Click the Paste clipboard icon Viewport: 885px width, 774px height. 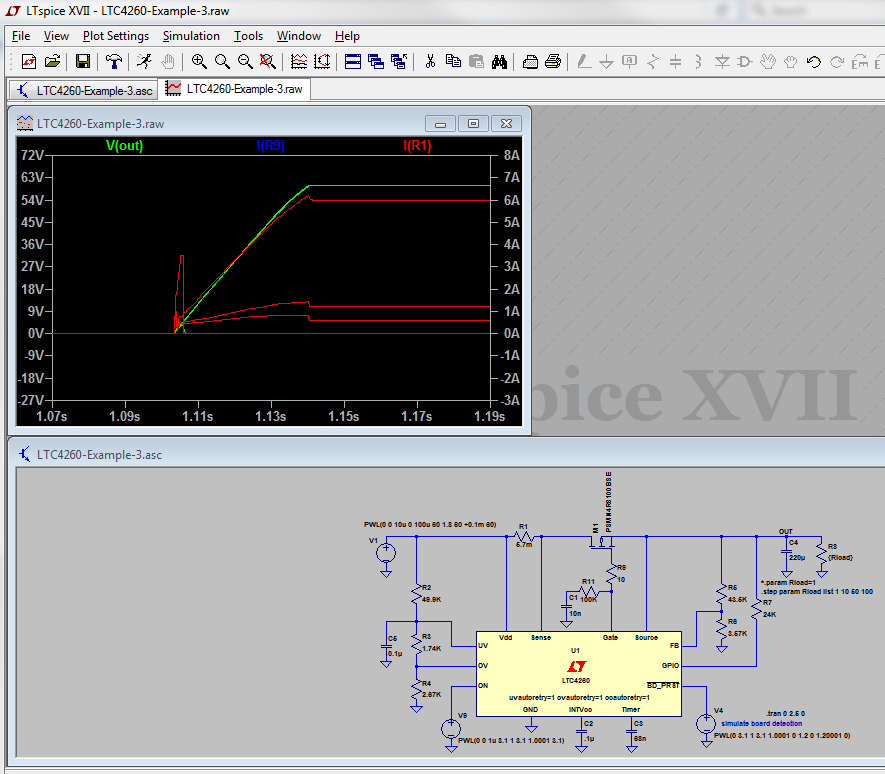[x=476, y=61]
